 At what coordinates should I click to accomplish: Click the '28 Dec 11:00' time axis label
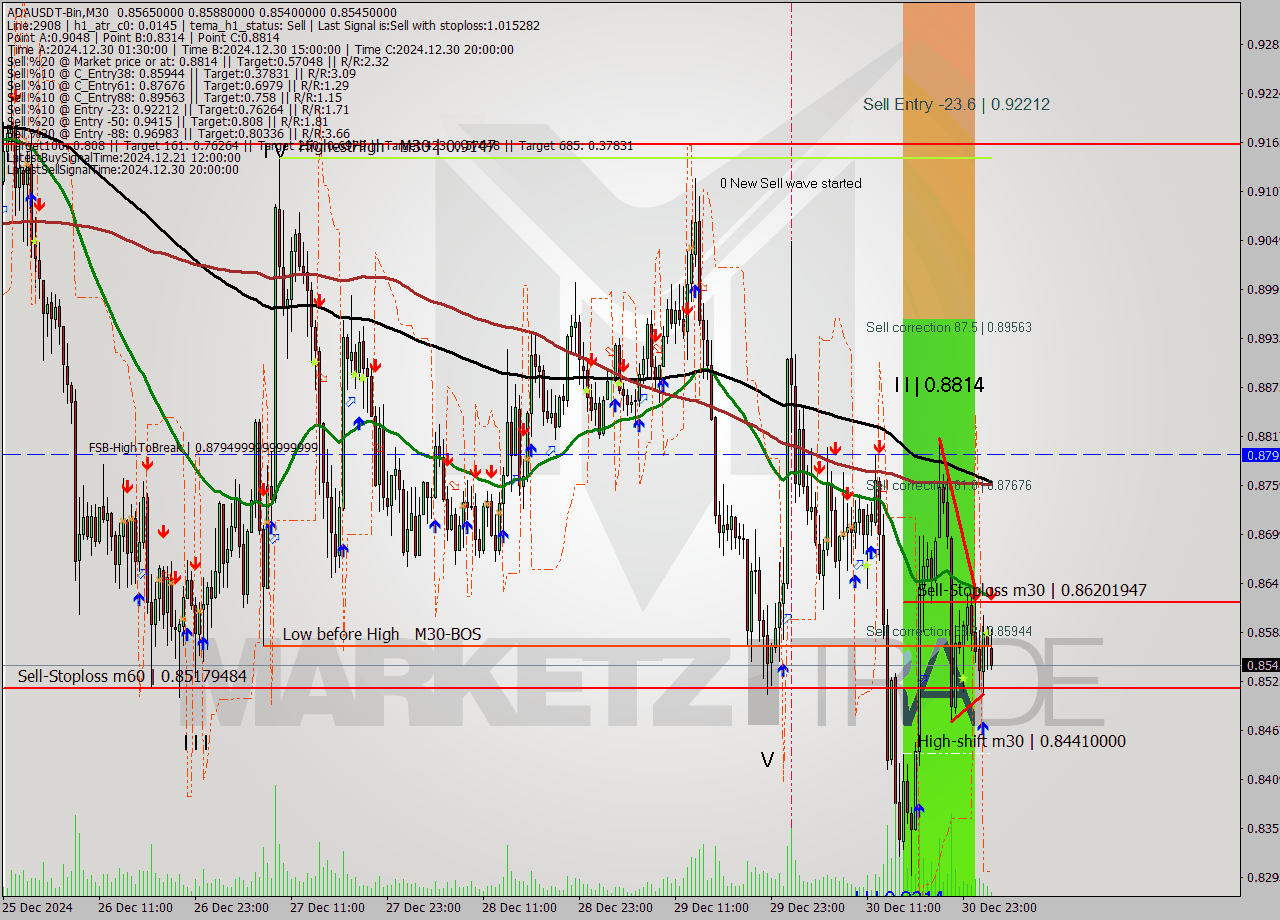click(x=519, y=908)
